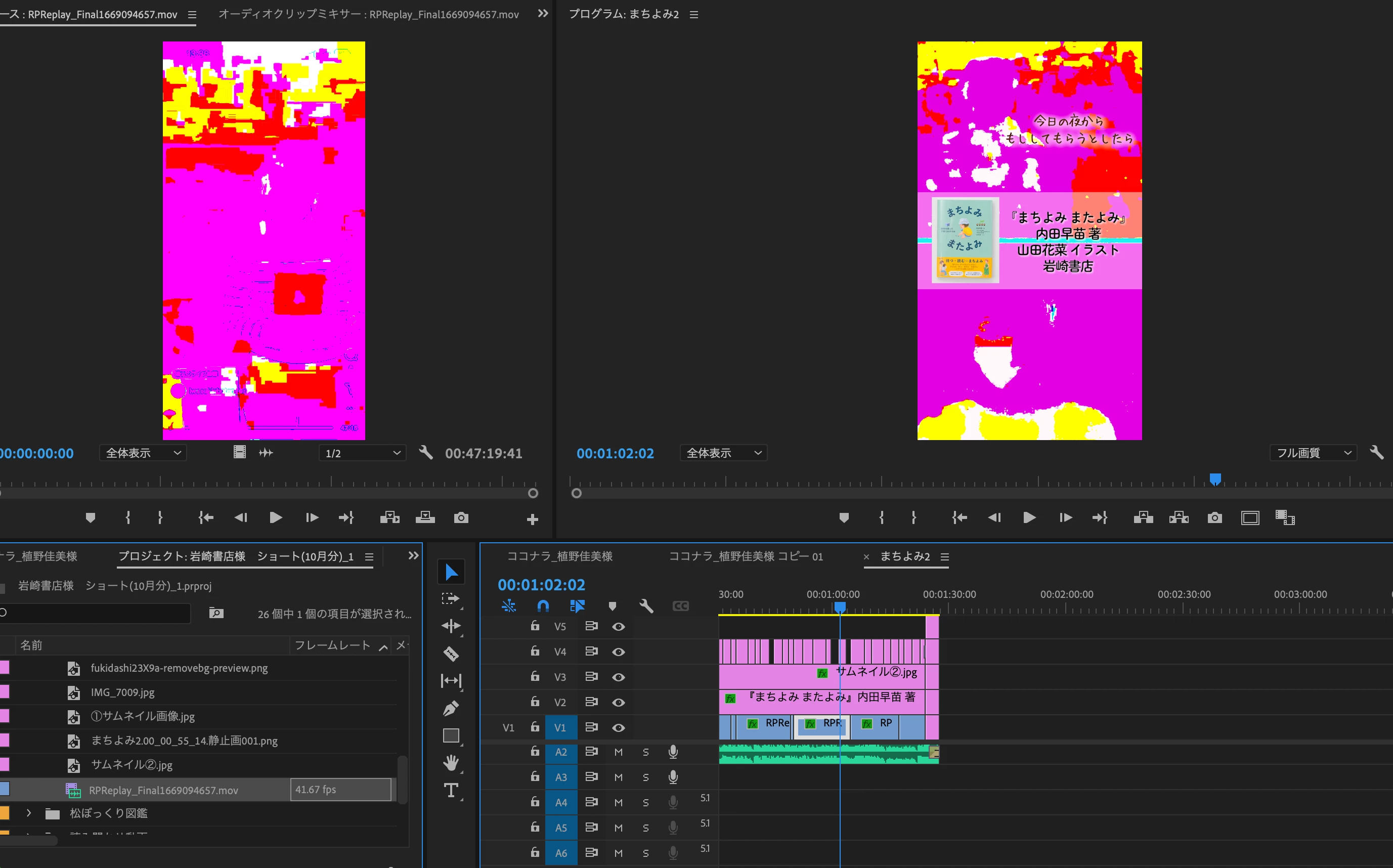Mark In in the Program monitor
Viewport: 1393px width, 868px height.
click(x=882, y=518)
